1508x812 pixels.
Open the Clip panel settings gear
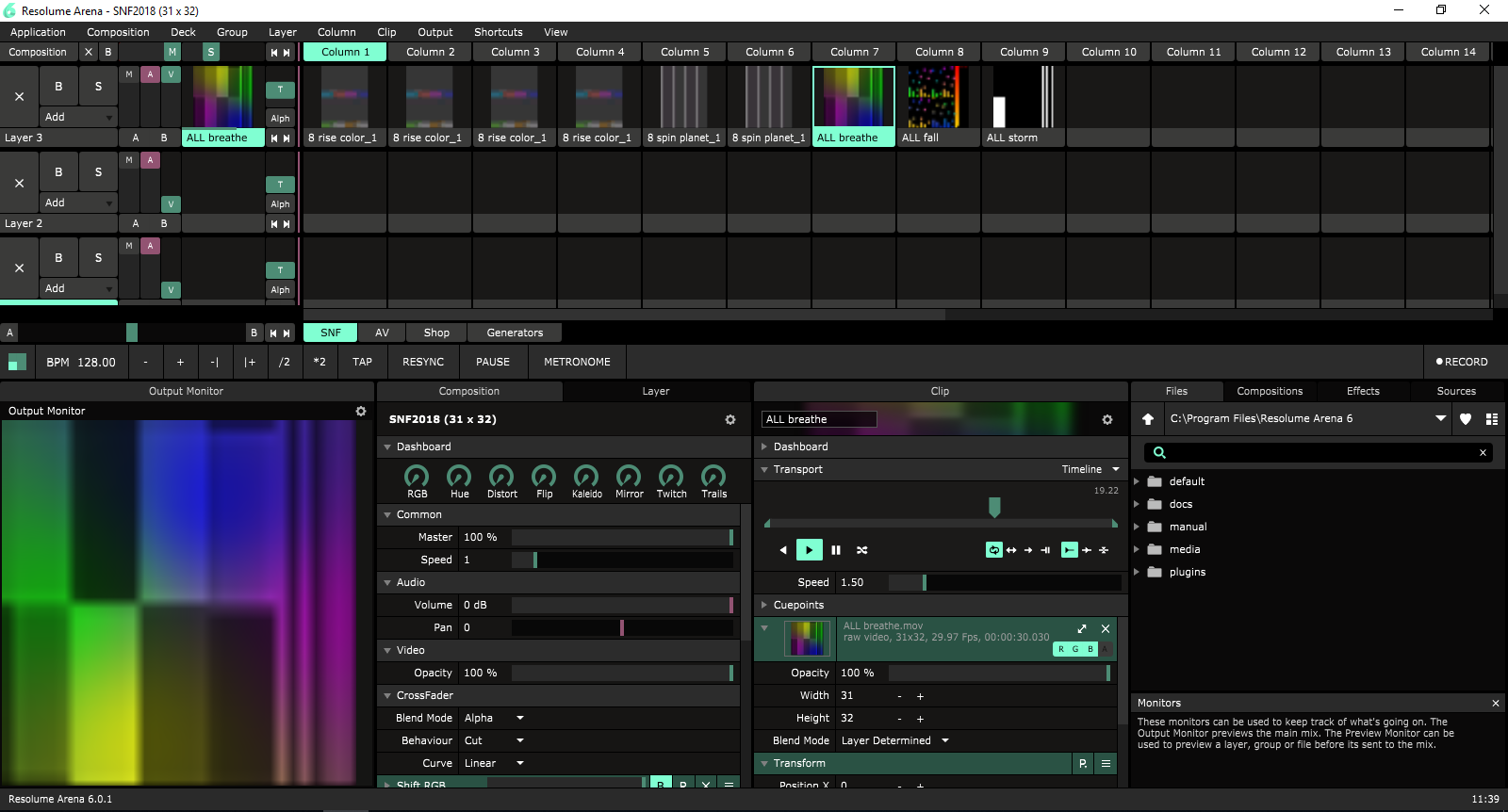point(1107,420)
